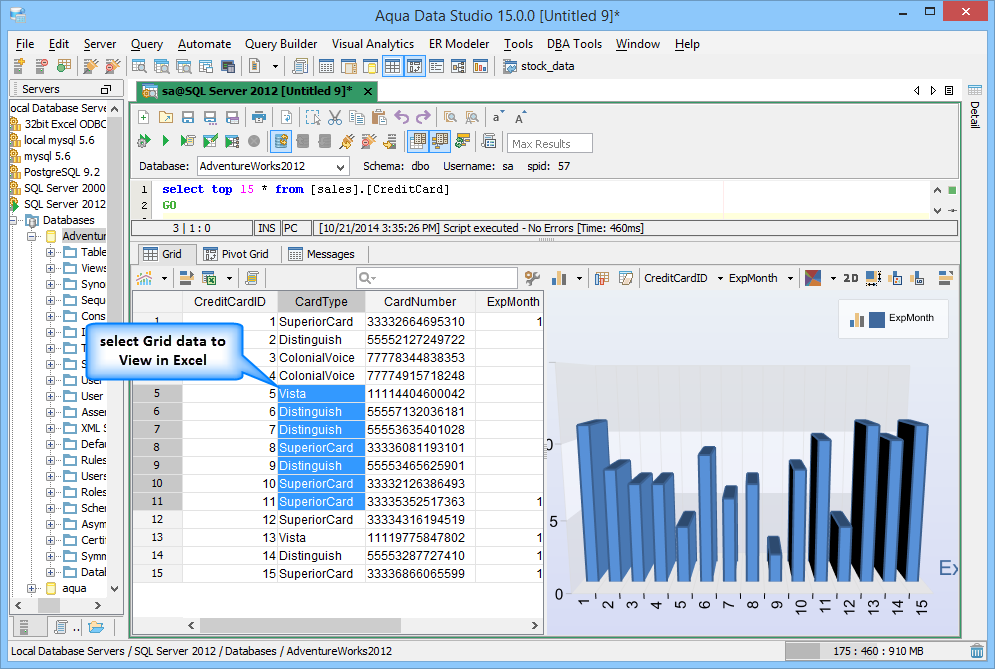Expand the aqua database tree node
995x669 pixels.
[x=32, y=588]
